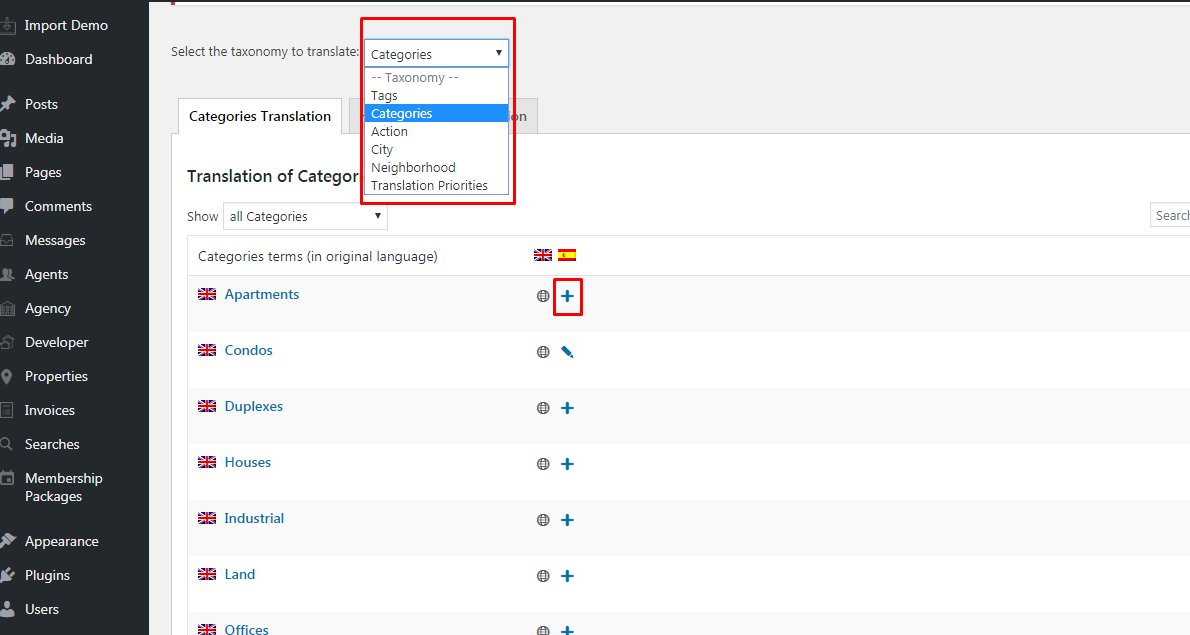The image size is (1190, 635).
Task: Select City option in taxonomy list
Action: click(x=382, y=150)
